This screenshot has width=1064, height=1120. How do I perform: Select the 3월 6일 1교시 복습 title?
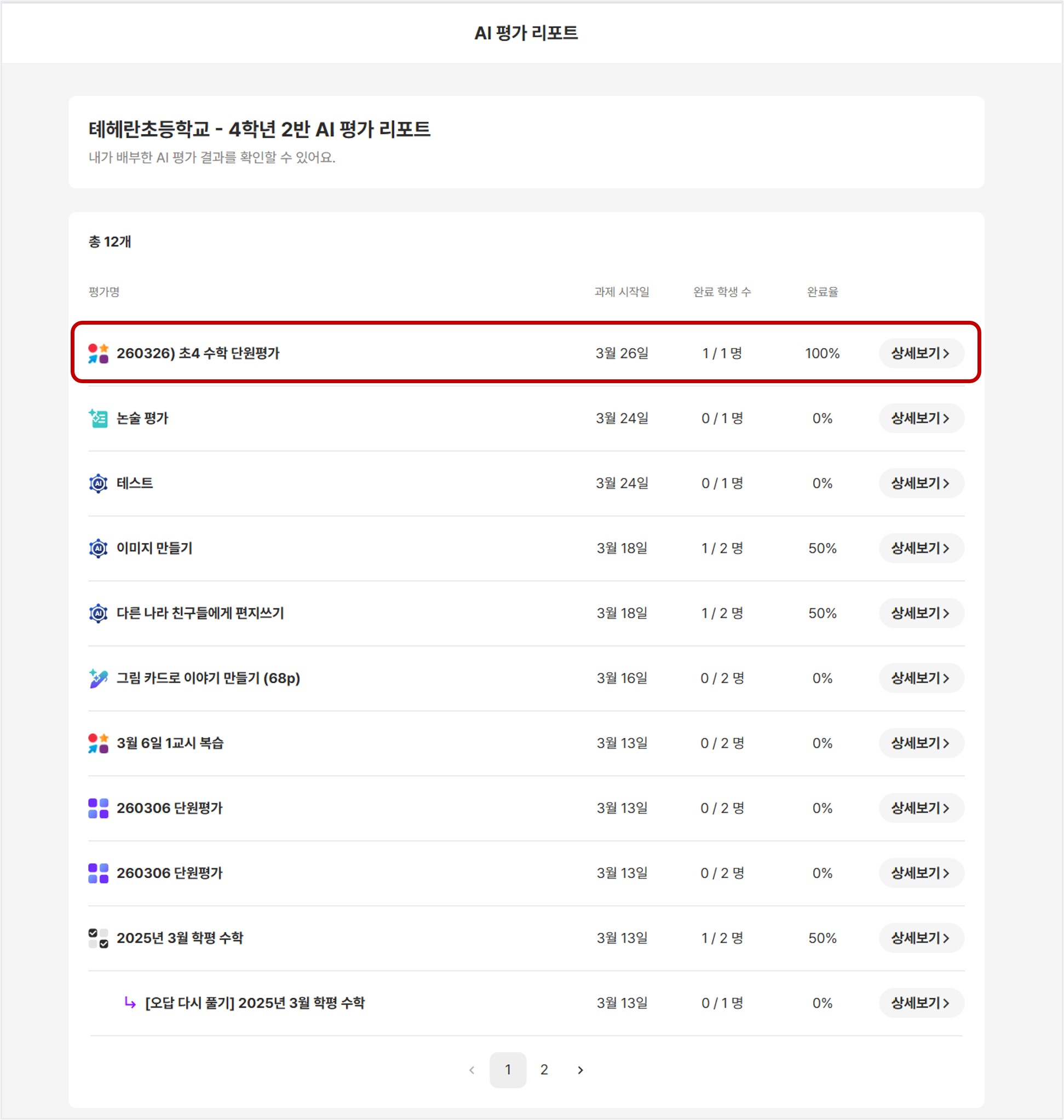(x=170, y=743)
